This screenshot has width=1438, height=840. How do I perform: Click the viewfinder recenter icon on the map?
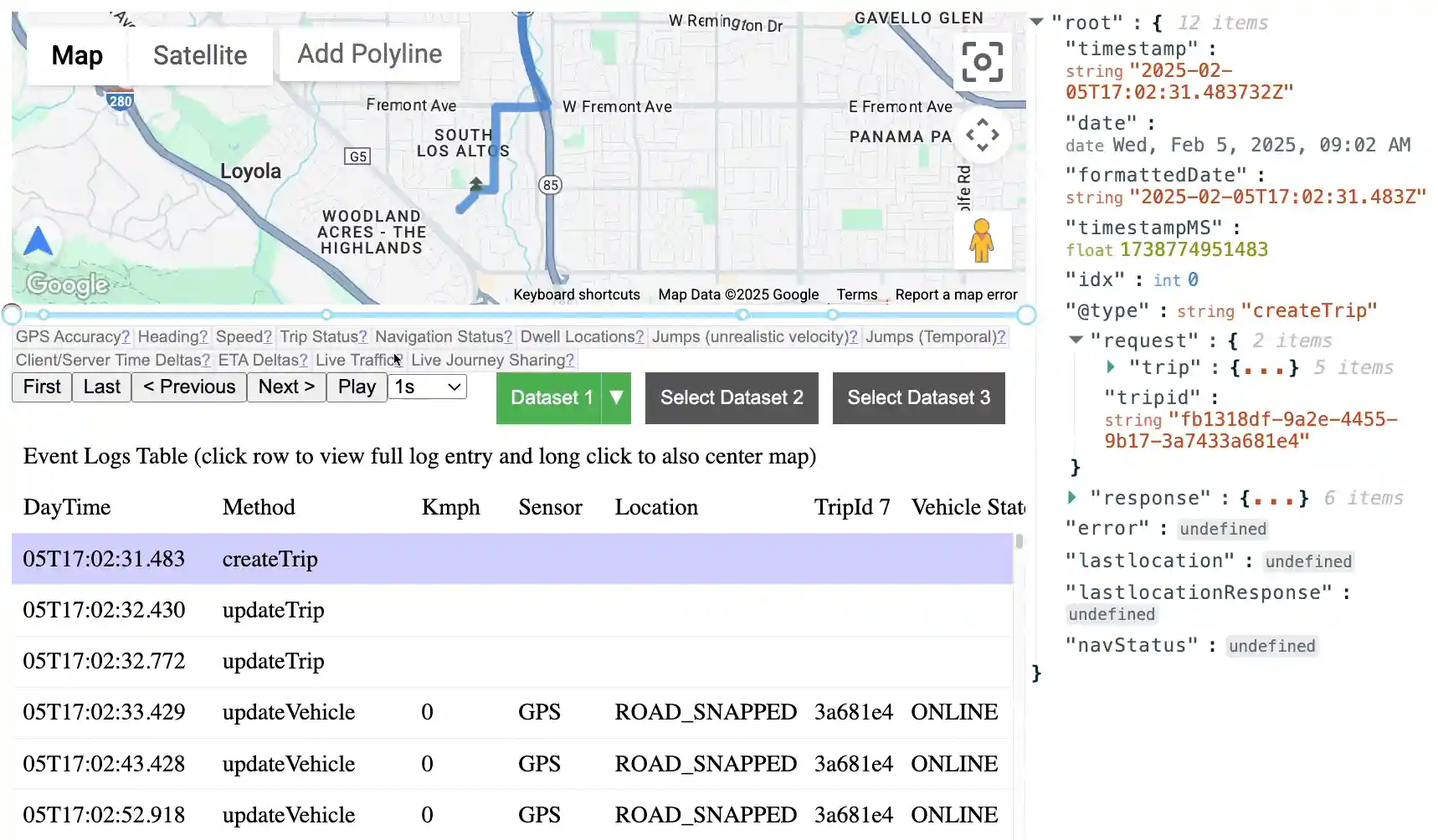tap(982, 62)
